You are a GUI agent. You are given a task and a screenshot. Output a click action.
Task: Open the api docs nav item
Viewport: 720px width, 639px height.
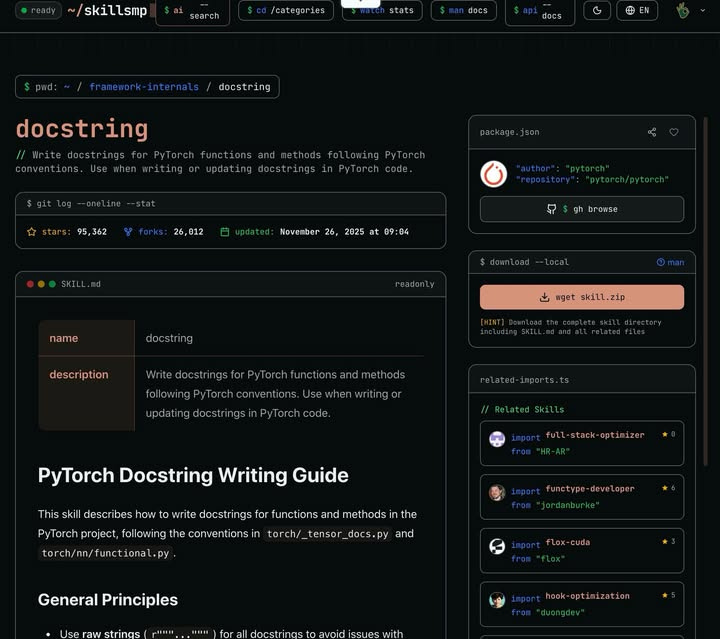coord(540,10)
